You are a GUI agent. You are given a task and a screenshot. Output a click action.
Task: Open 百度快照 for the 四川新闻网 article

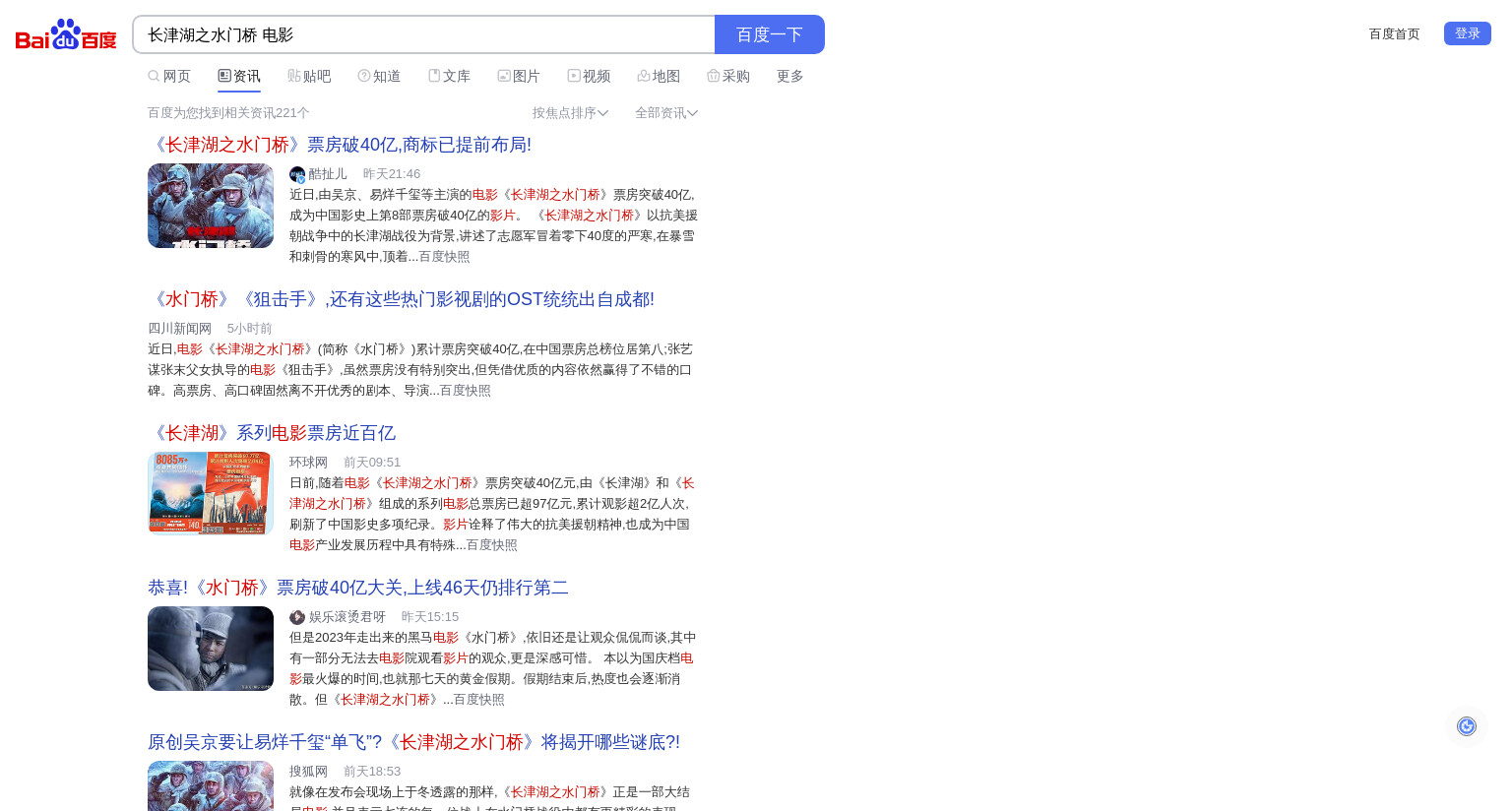point(465,391)
